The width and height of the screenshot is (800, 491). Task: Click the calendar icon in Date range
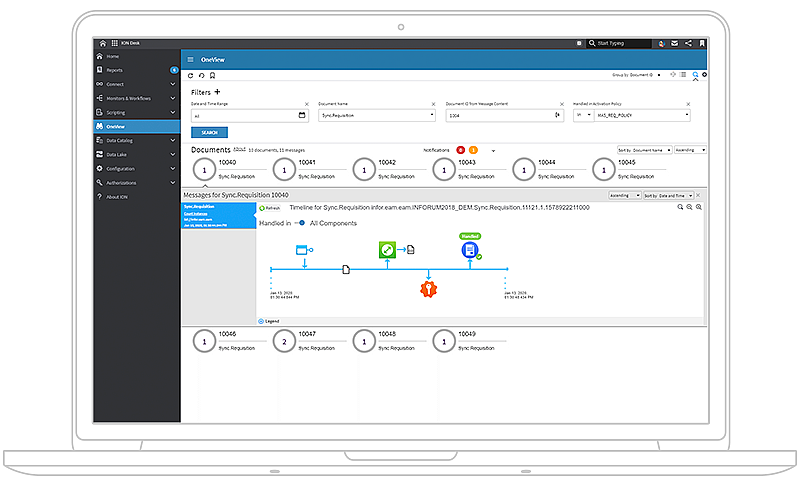tap(302, 116)
